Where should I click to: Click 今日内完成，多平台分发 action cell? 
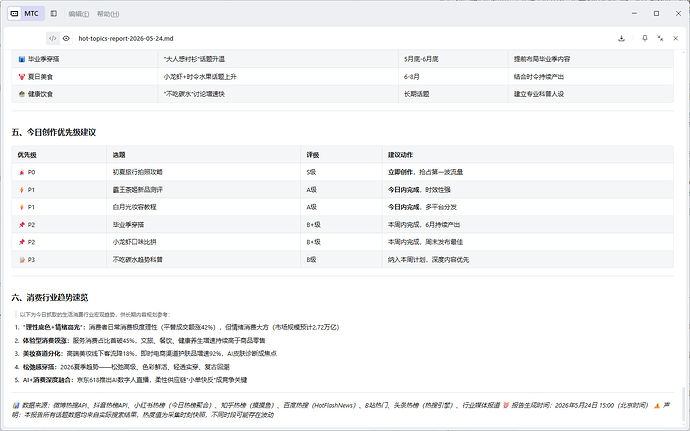pyautogui.click(x=528, y=207)
